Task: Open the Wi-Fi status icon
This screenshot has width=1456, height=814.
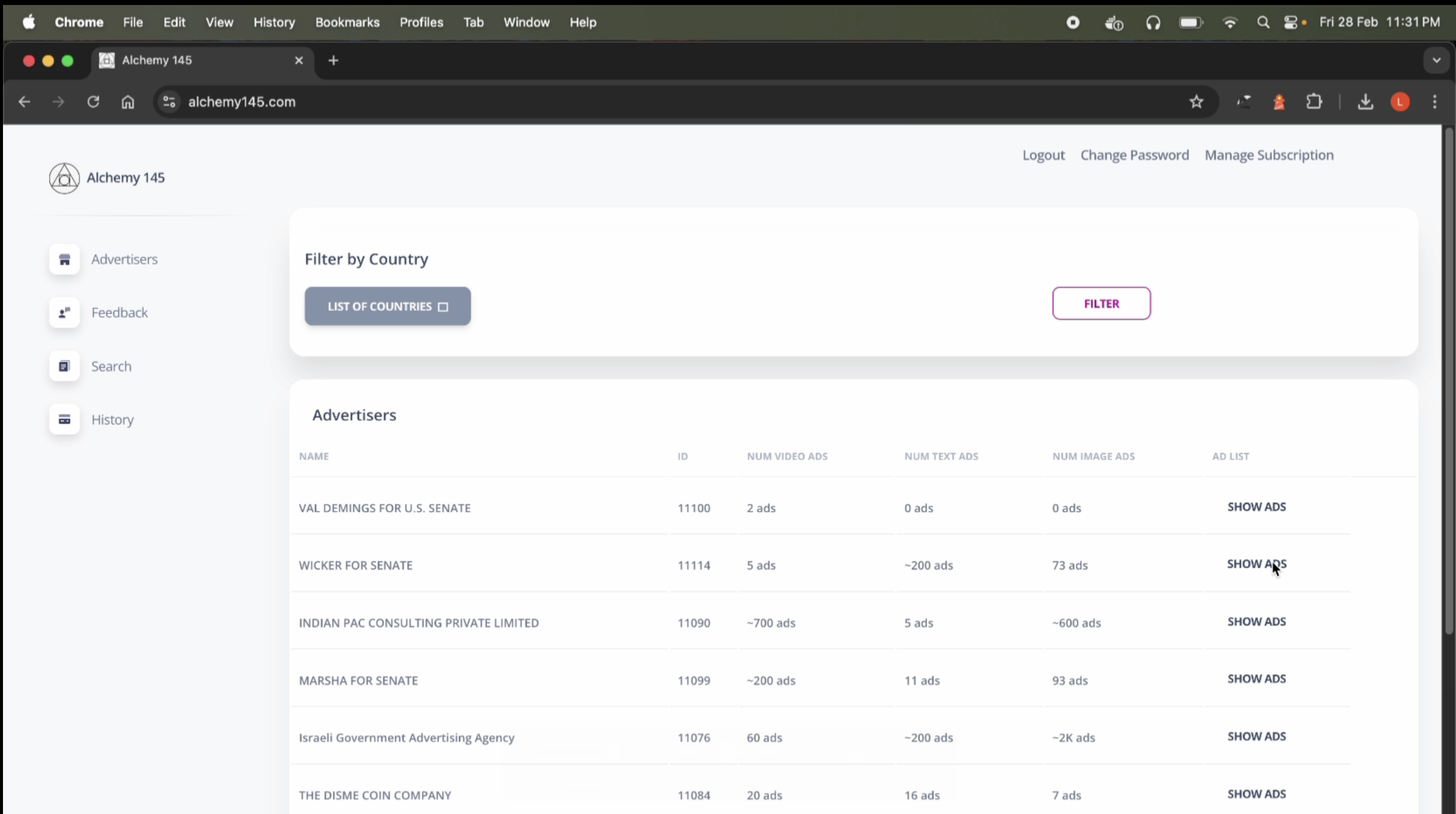Action: pos(1230,22)
